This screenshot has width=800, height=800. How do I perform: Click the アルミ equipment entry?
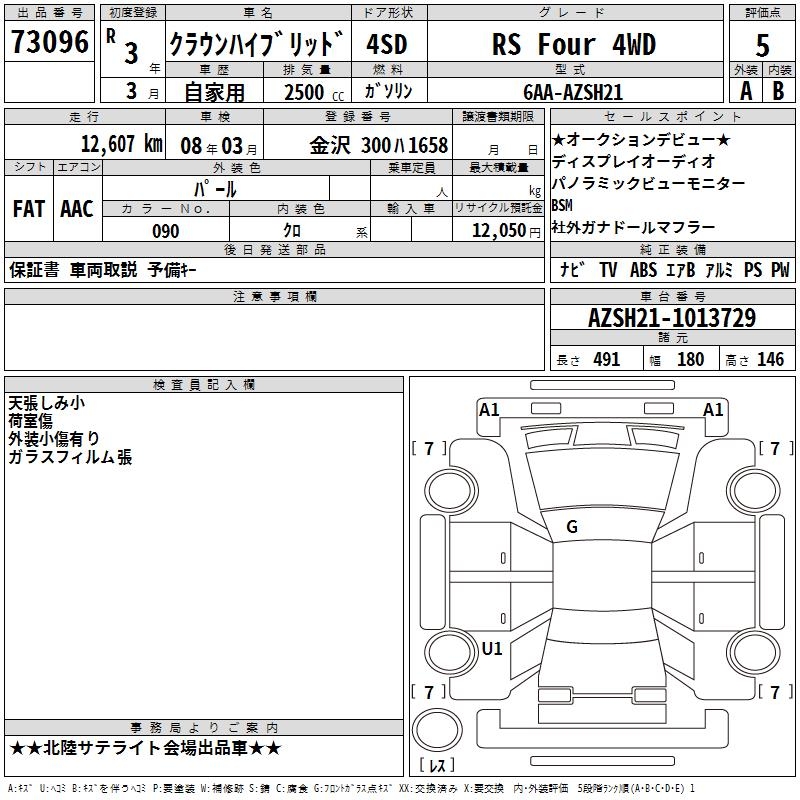(x=719, y=270)
